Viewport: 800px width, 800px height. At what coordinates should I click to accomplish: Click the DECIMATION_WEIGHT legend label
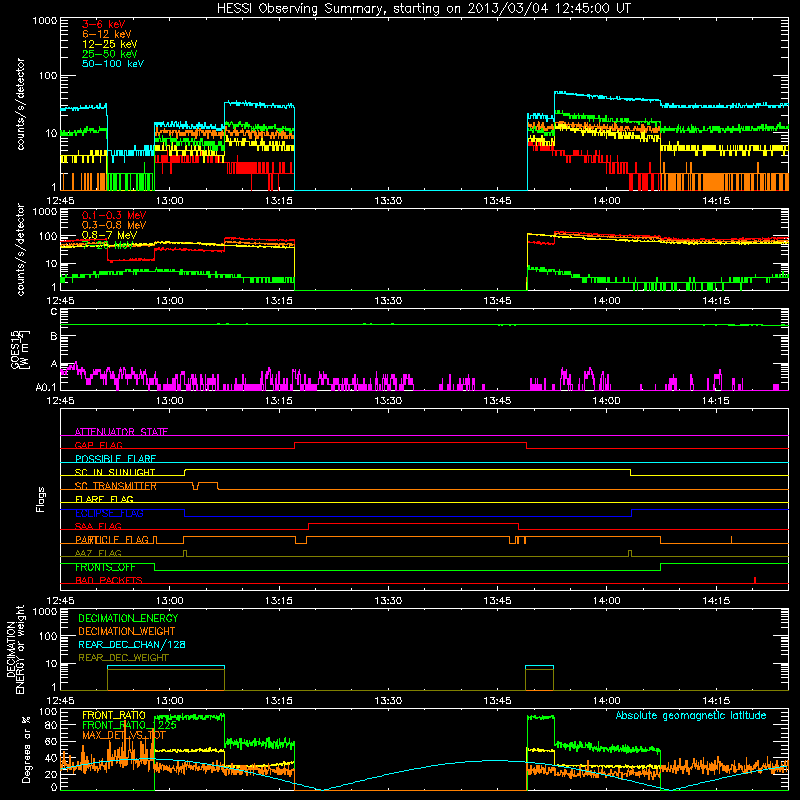127,631
